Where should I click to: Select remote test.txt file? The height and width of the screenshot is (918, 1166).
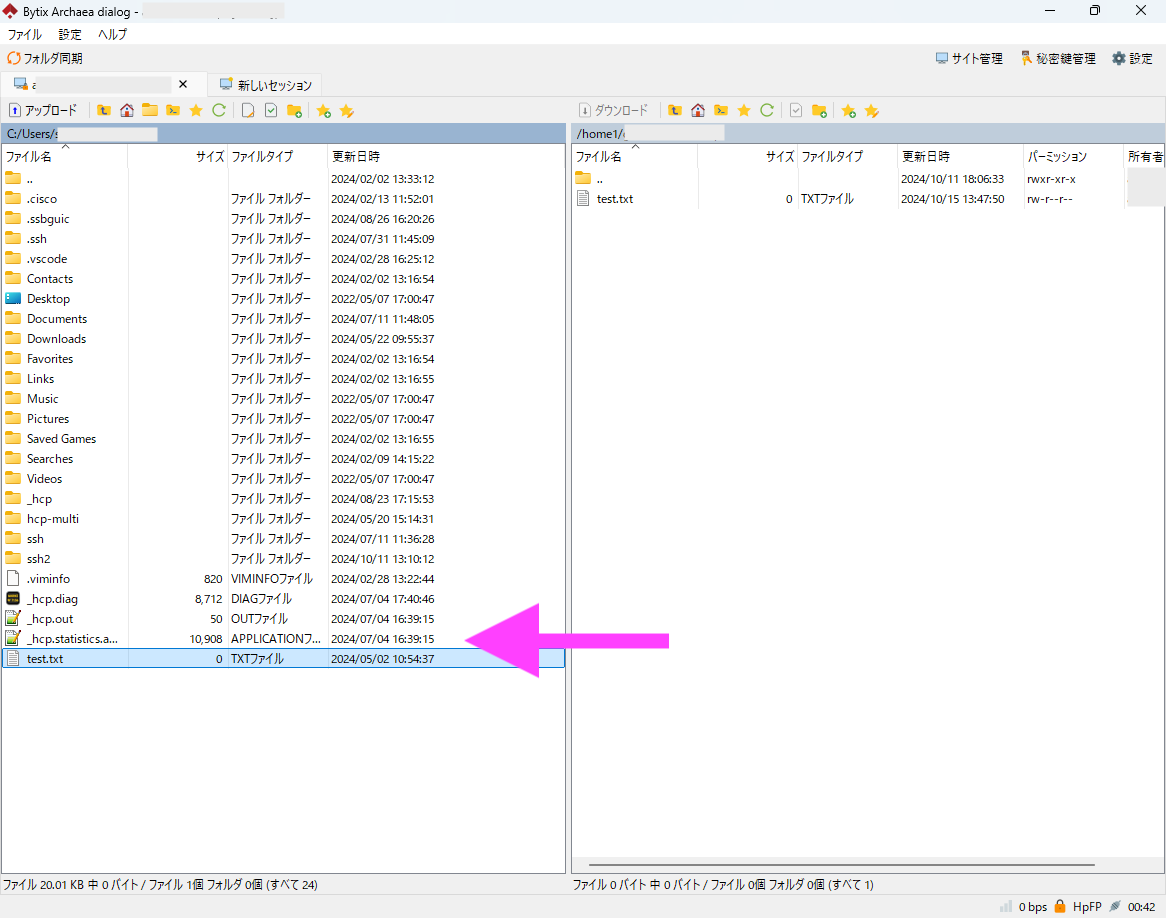point(614,199)
